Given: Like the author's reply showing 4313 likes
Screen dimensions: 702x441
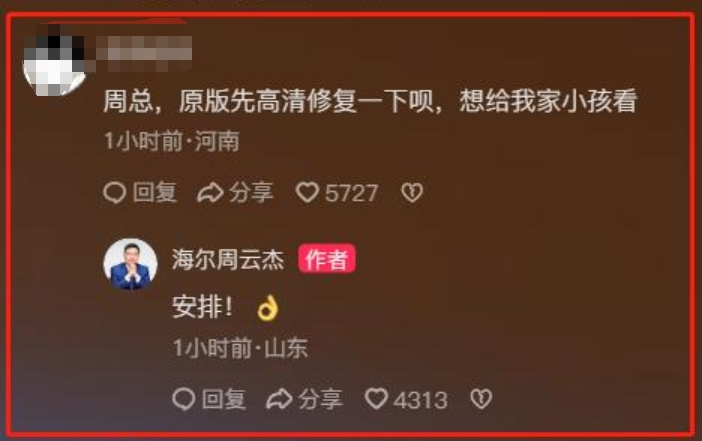Looking at the screenshot, I should click(376, 398).
